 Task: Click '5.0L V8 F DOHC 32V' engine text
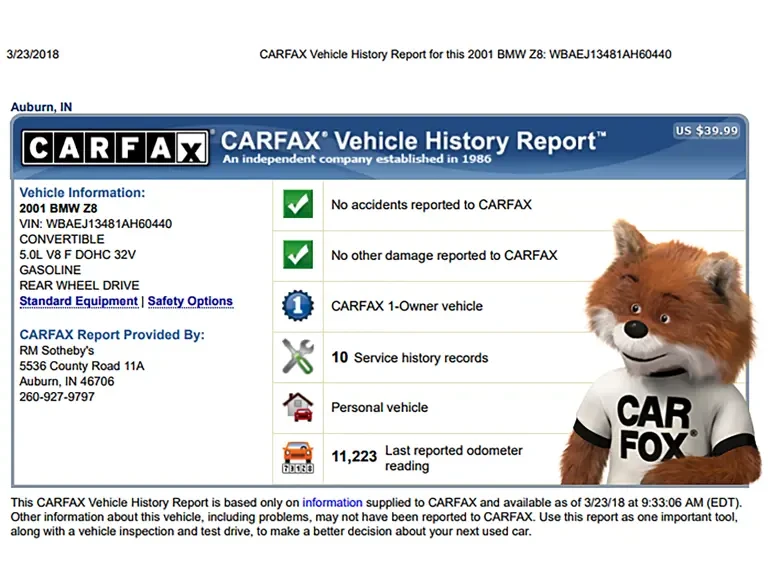pos(77,255)
